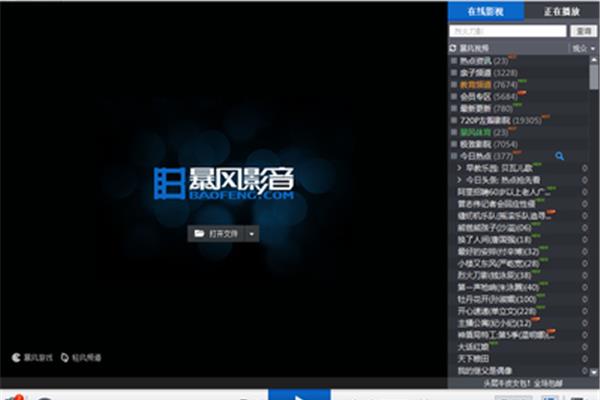Screen dimensions: 600x400
Task: Expand the 早教乐园: 贝瓦儿歌 sub-item
Action: pos(460,168)
